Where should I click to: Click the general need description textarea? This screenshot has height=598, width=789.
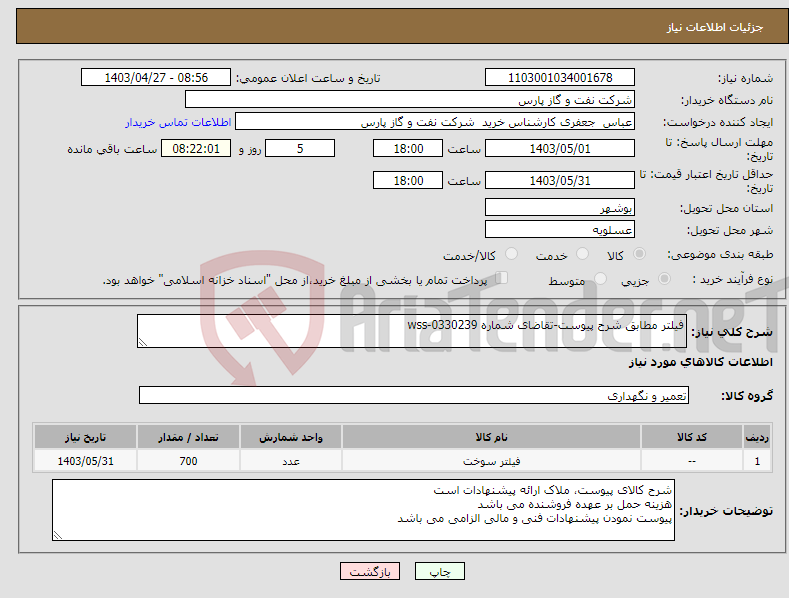(412, 331)
